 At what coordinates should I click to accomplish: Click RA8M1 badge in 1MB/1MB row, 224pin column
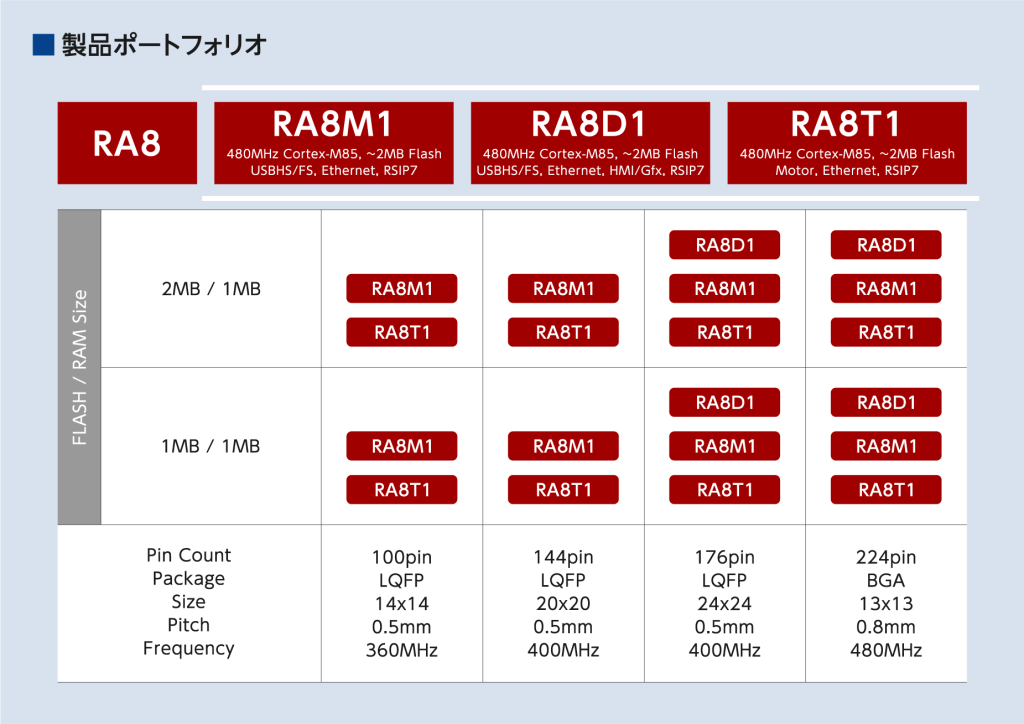pyautogui.click(x=886, y=446)
